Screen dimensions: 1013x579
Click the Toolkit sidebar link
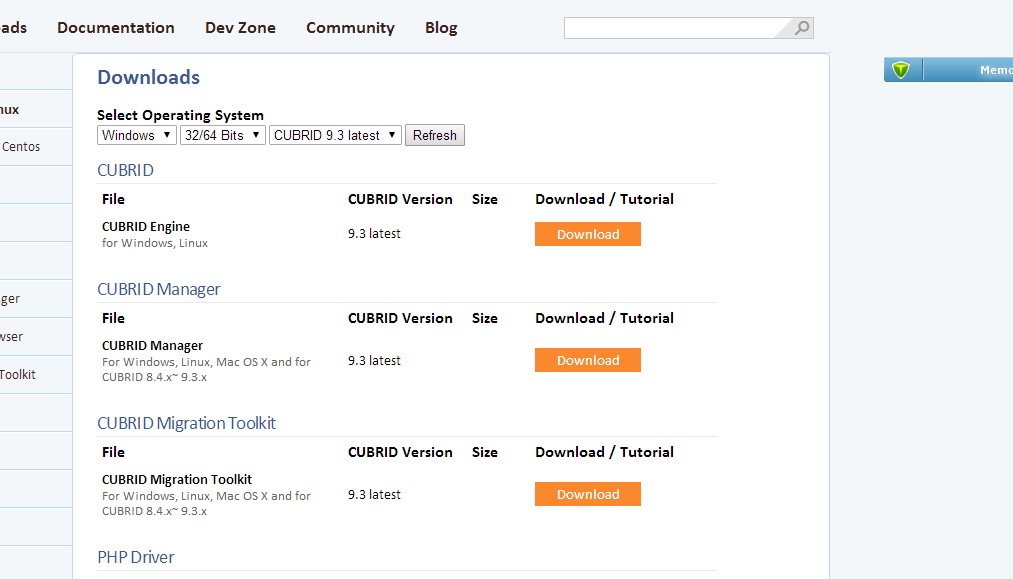(18, 375)
